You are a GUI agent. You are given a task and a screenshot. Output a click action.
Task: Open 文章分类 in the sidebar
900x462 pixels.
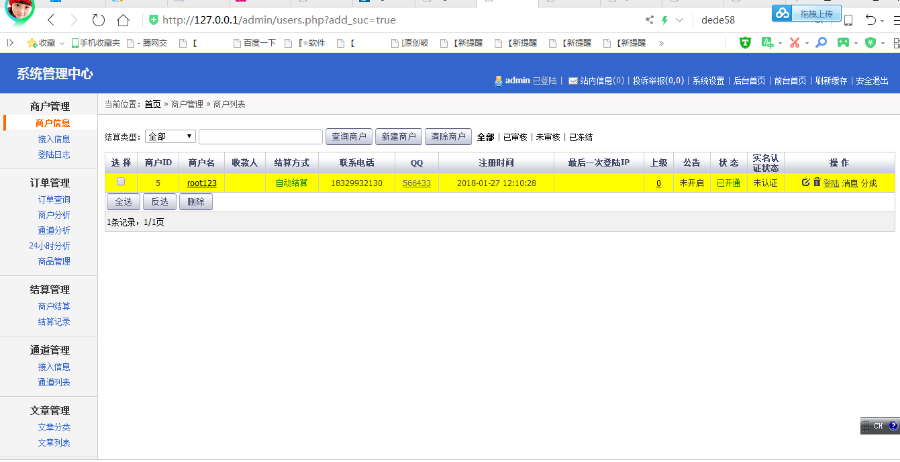click(x=54, y=427)
